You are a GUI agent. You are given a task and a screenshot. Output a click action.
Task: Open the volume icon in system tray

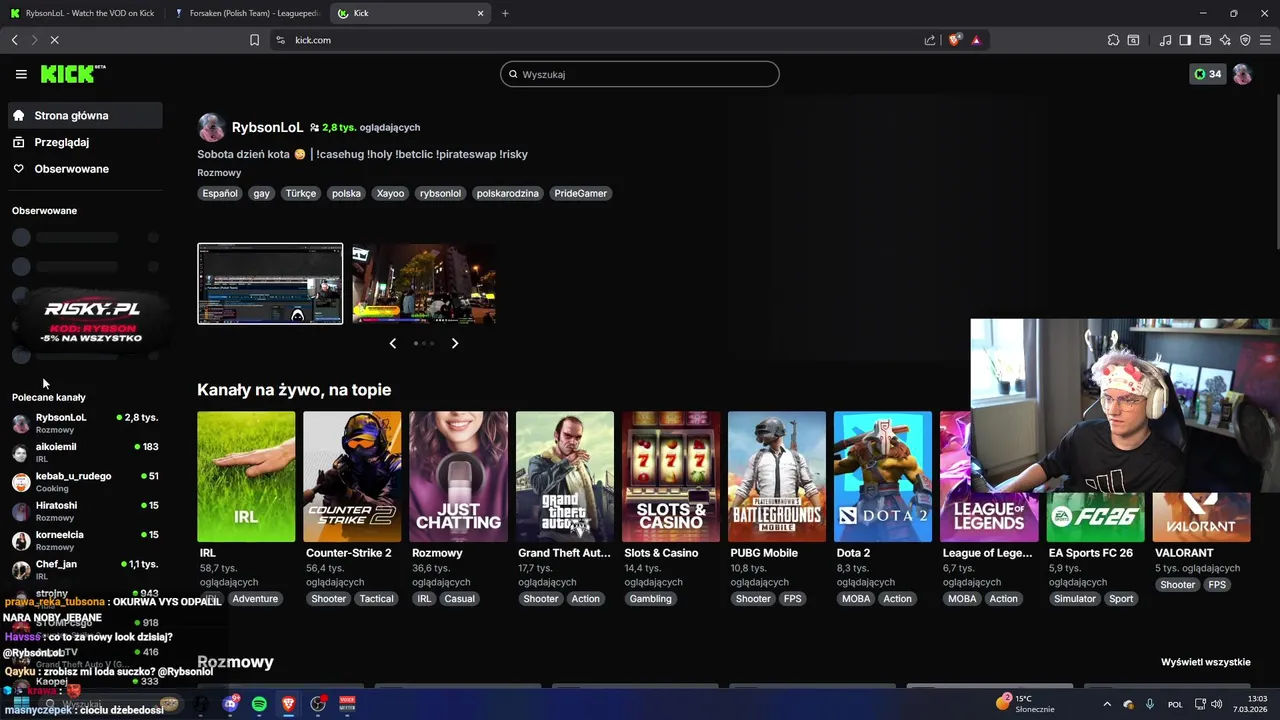click(x=1217, y=704)
